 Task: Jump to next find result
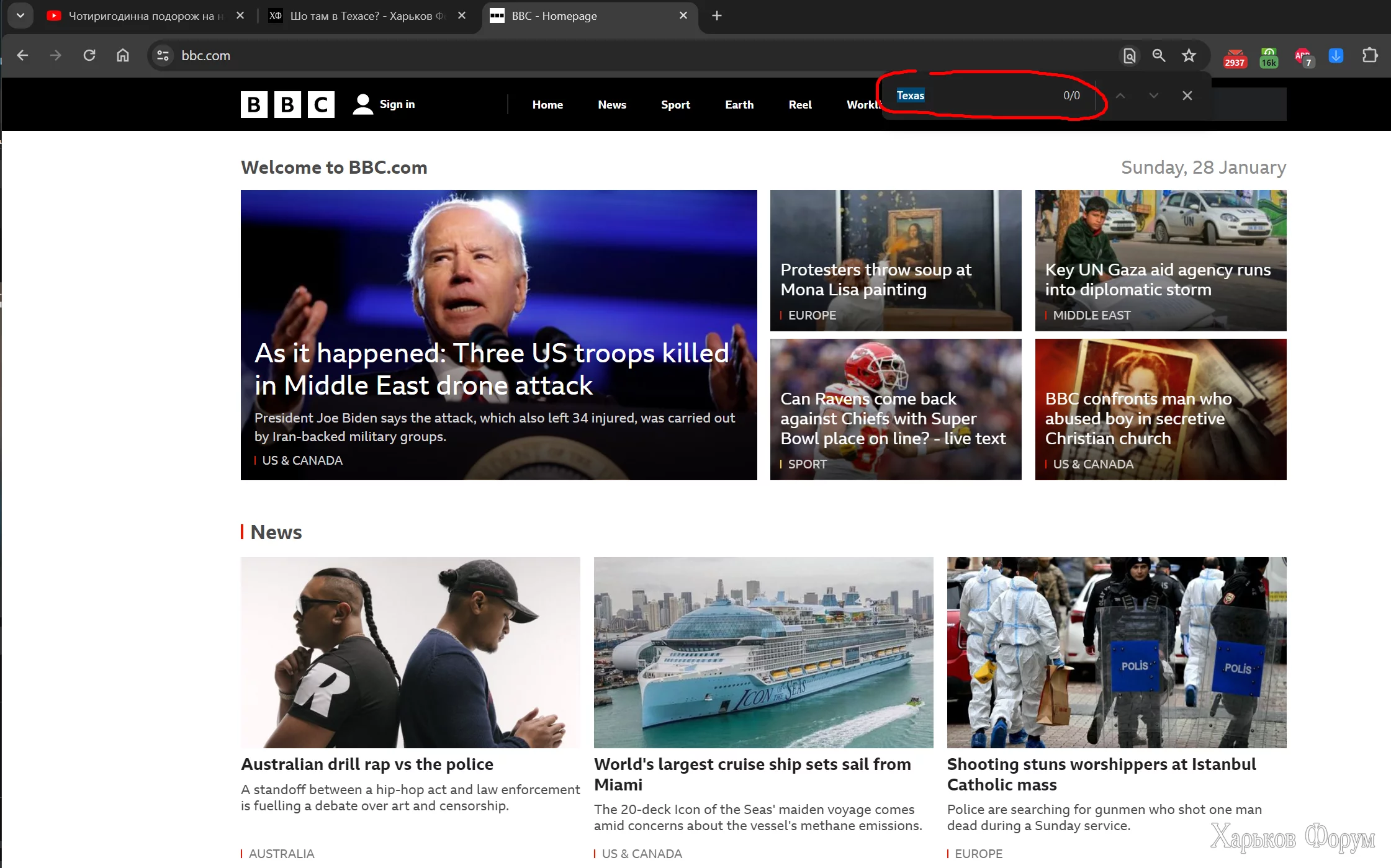(1153, 96)
